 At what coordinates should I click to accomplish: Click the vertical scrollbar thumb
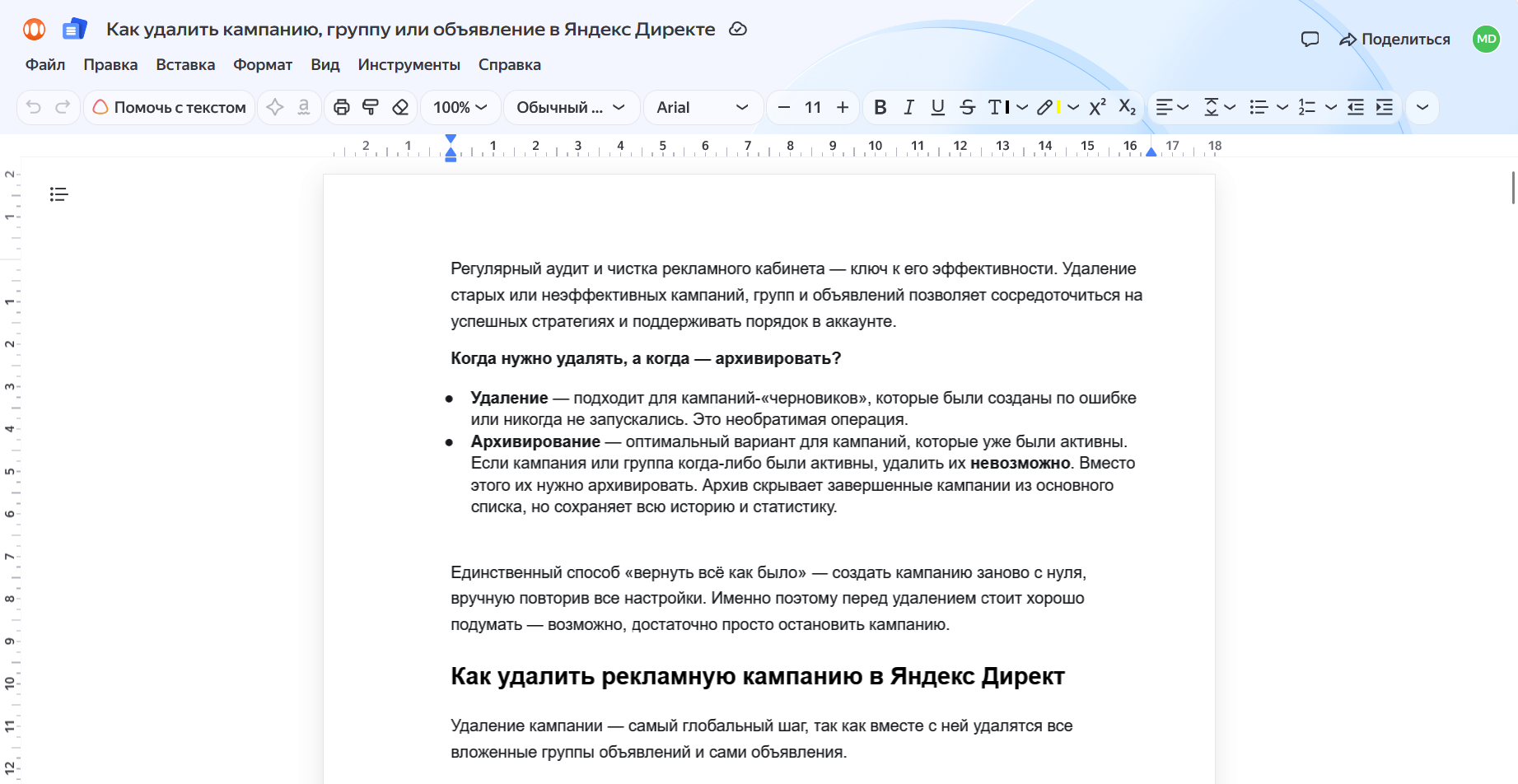click(x=1513, y=187)
